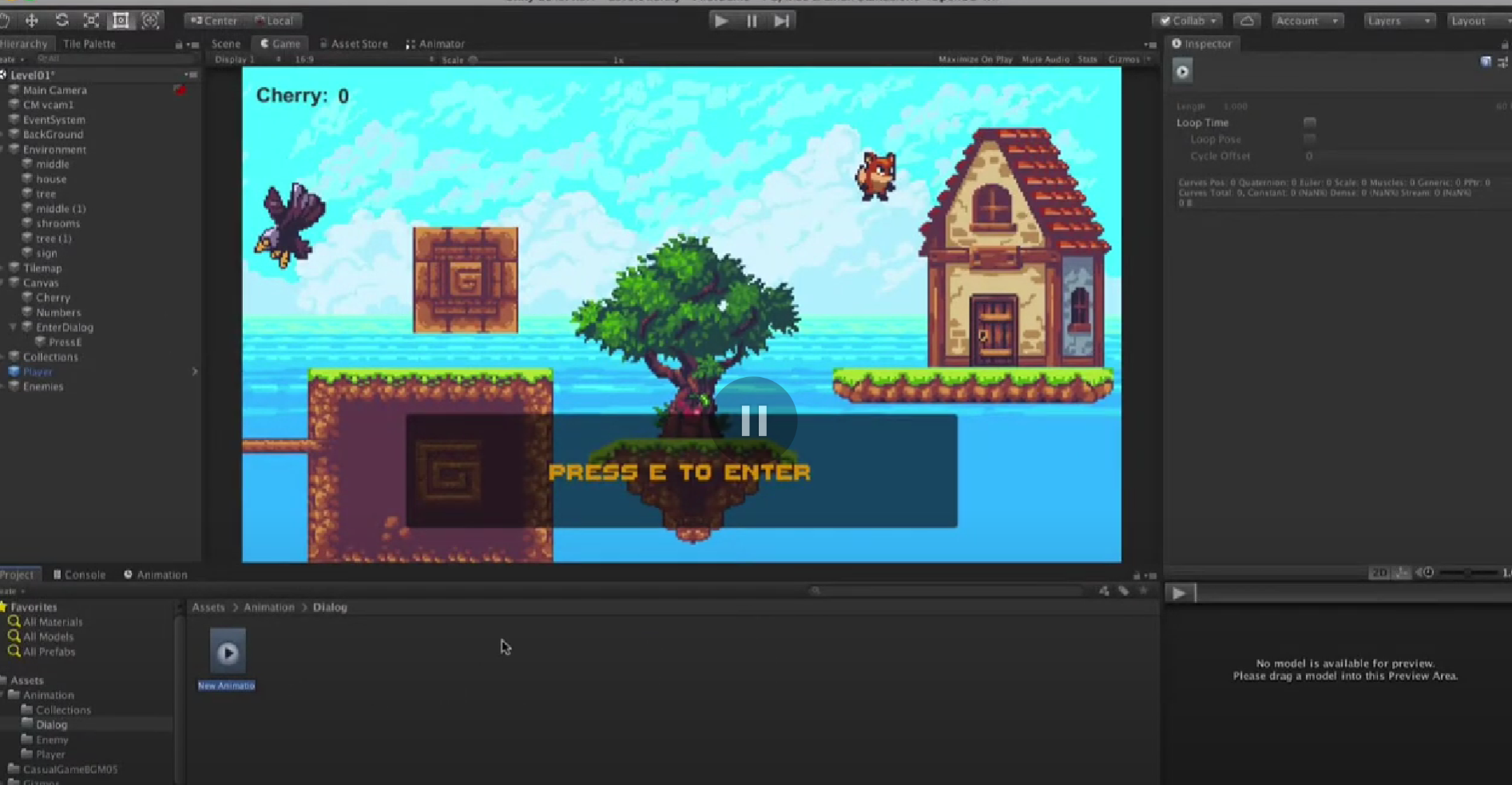This screenshot has height=785, width=1512.
Task: Open the Game view panel options menu
Action: pos(1150,45)
